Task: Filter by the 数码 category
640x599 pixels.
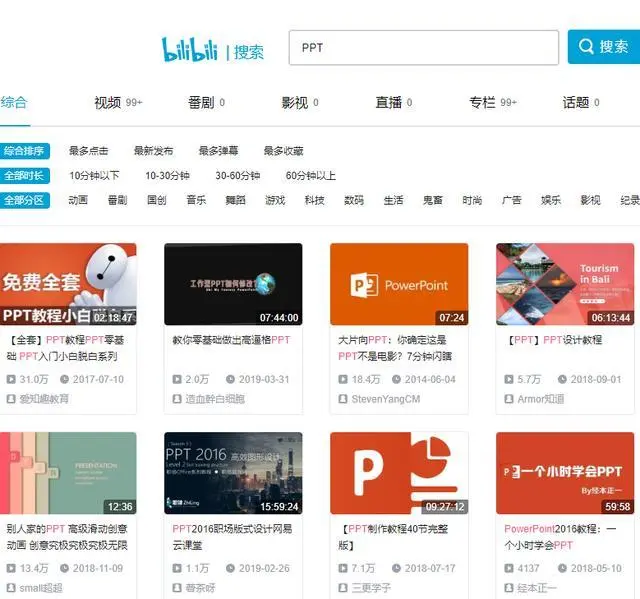Action: click(x=354, y=200)
